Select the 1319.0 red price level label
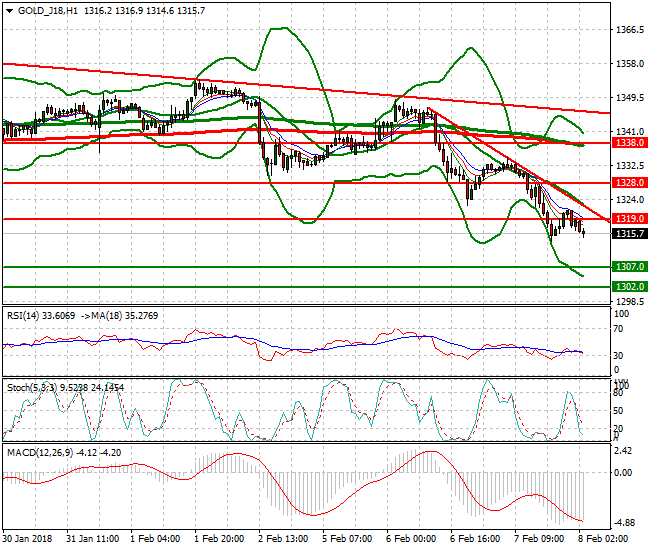This screenshot has height=550, width=650. pos(630,219)
